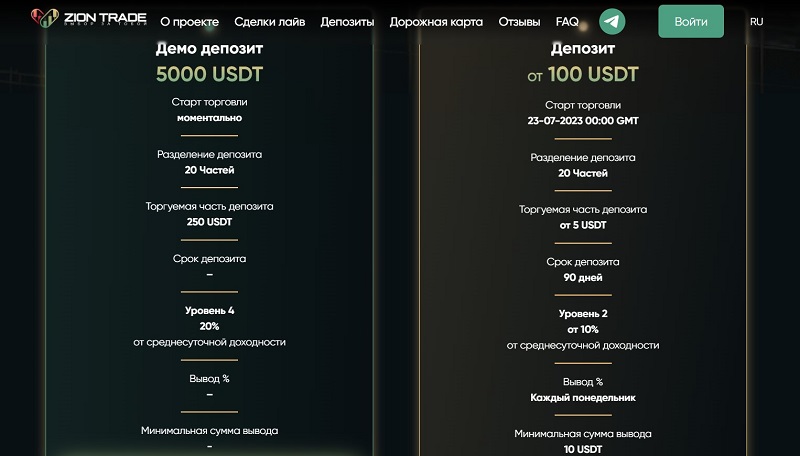Go to «Сделки лайв» page
The height and width of the screenshot is (456, 800).
(x=269, y=21)
